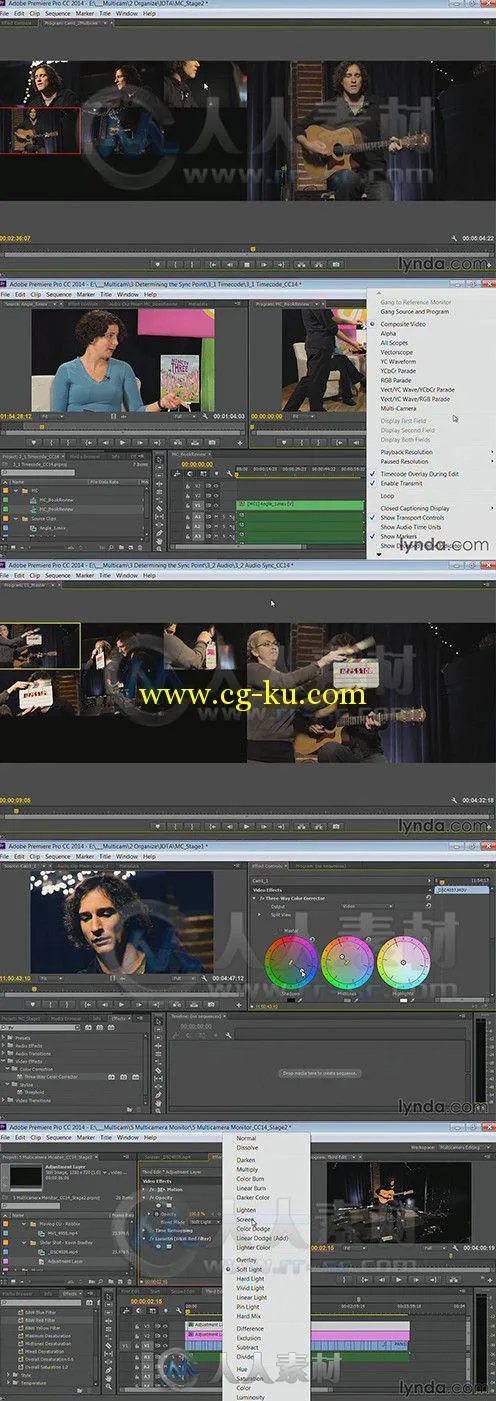The width and height of the screenshot is (496, 1401).
Task: Select YC Waveform display mode
Action: [x=398, y=361]
